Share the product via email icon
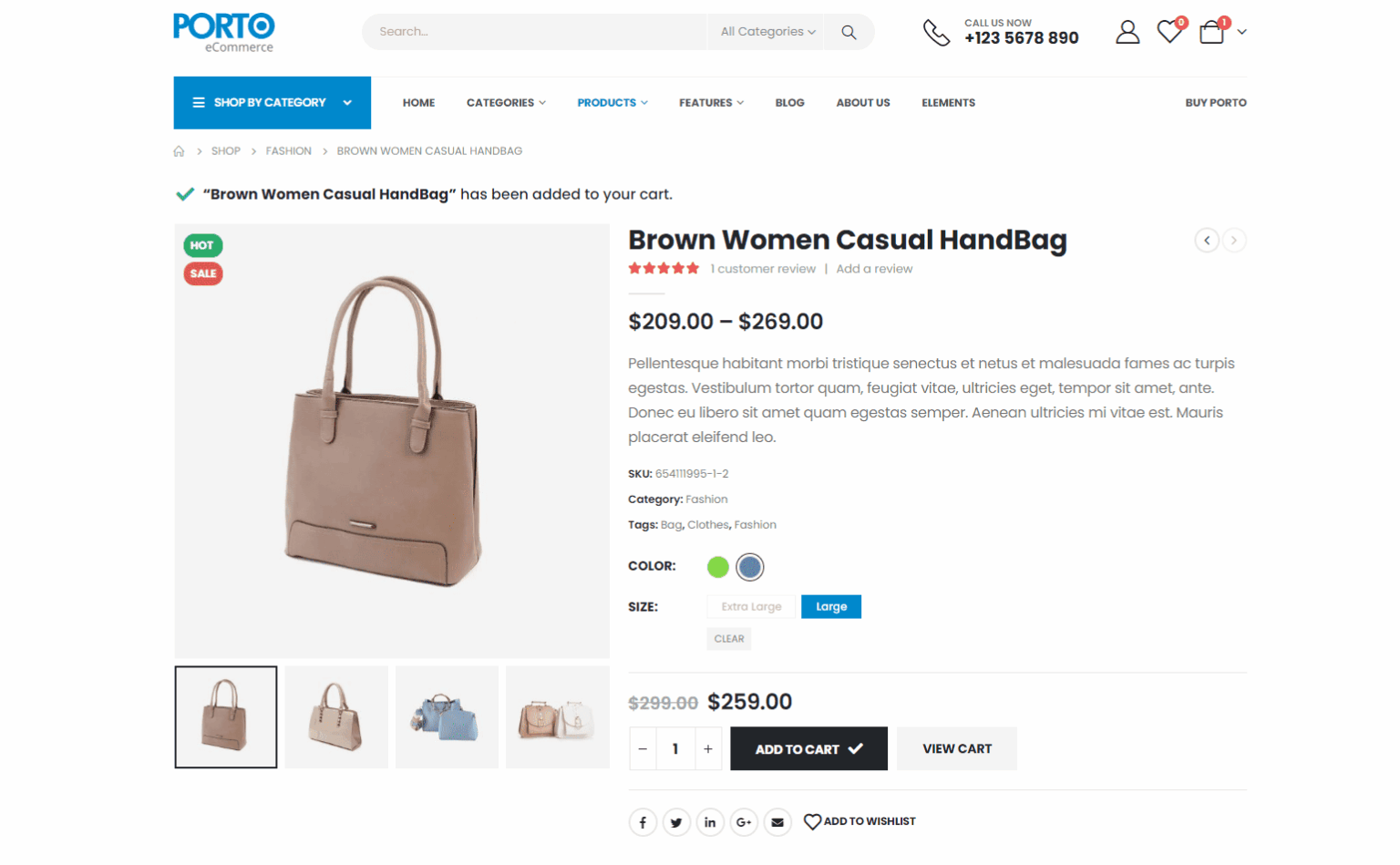Screen dimensions: 1400x865 pos(777,821)
